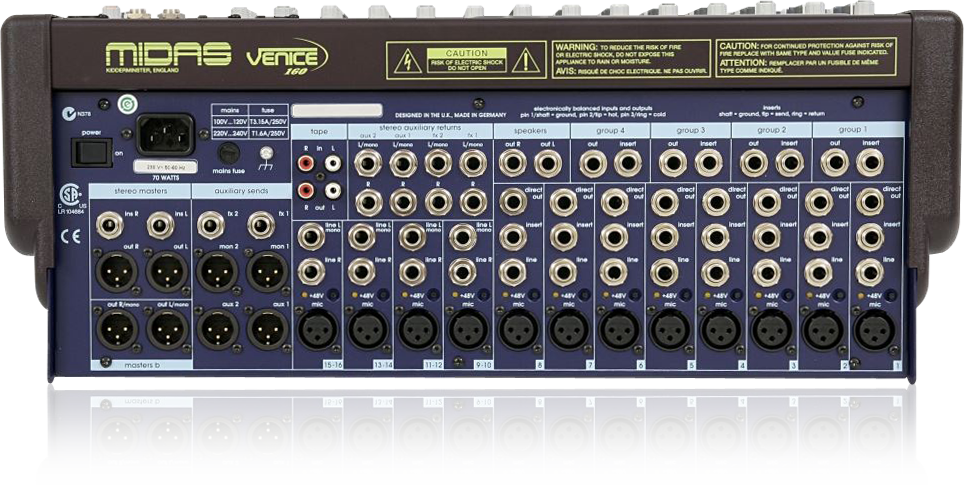This screenshot has width=964, height=485.
Task: Select the aux 1 send XLR output
Action: [268, 329]
